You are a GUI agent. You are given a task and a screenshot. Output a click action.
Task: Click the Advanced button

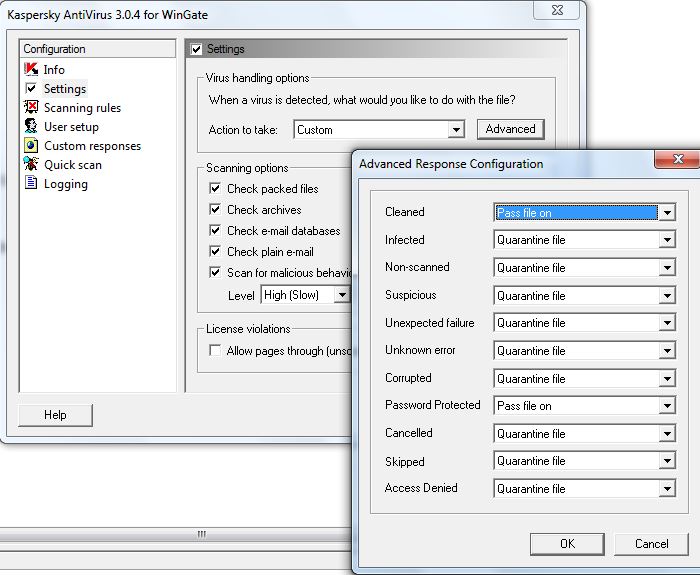tap(510, 129)
